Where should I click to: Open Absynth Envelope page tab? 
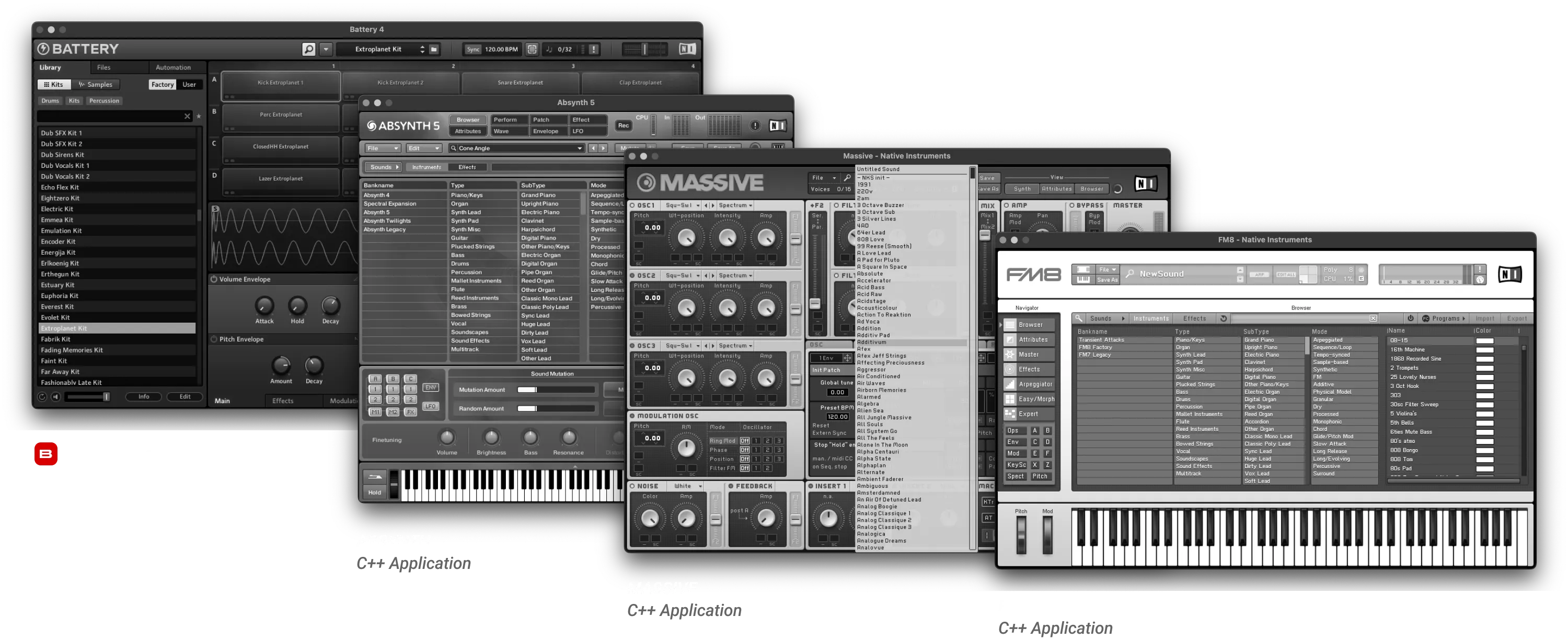tap(546, 131)
